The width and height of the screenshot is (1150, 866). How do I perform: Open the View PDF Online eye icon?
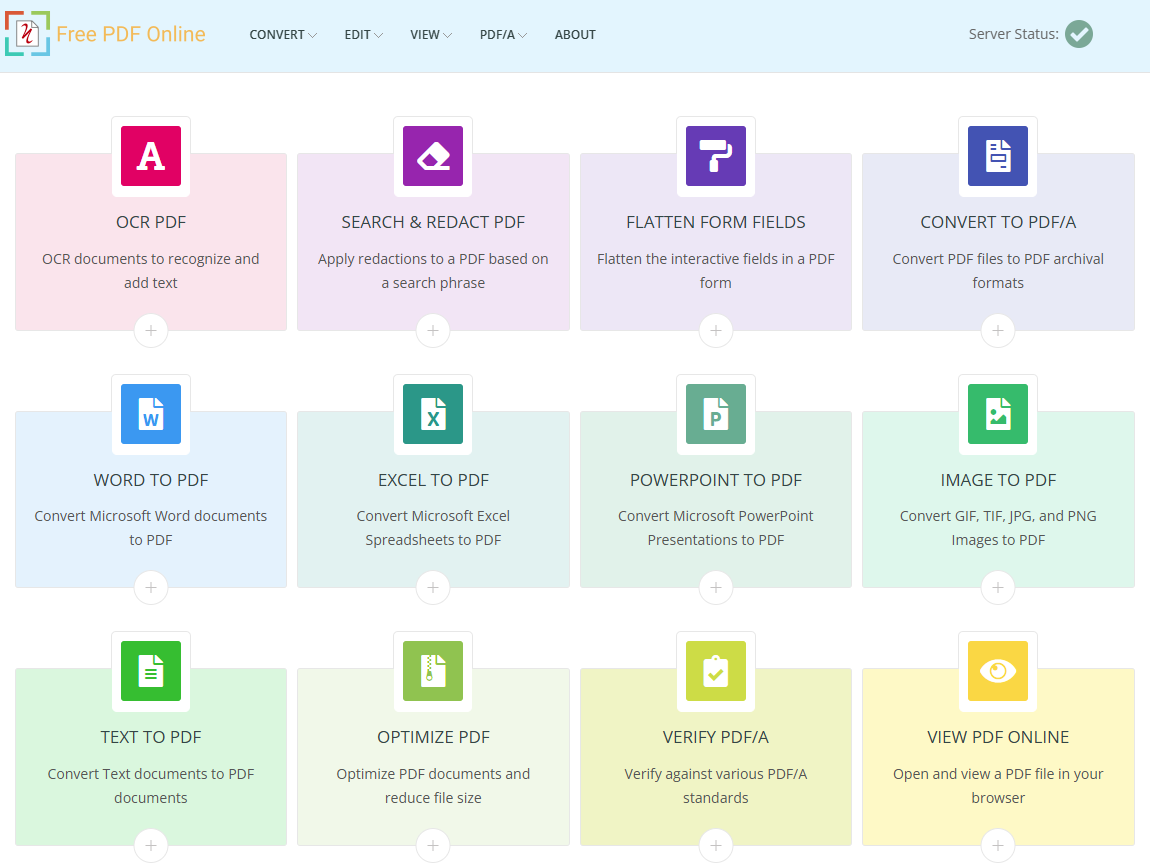coord(997,671)
